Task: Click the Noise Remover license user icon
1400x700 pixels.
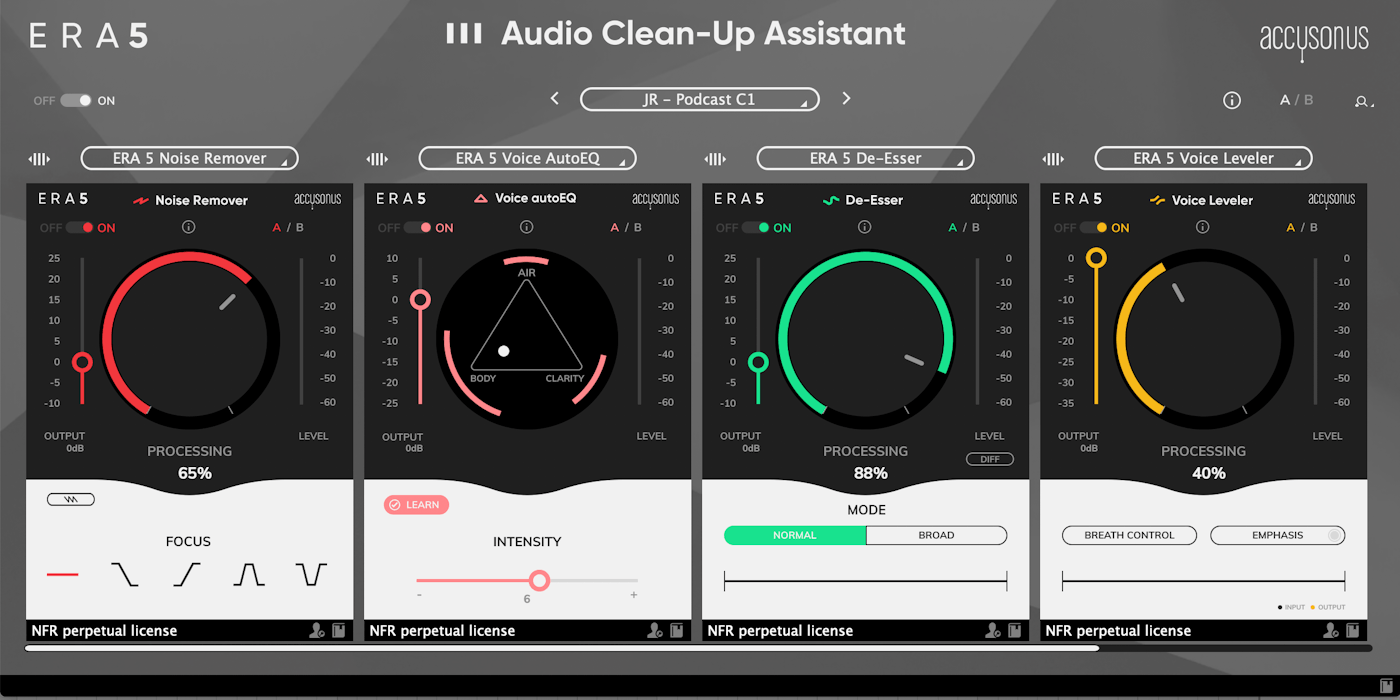Action: [317, 630]
